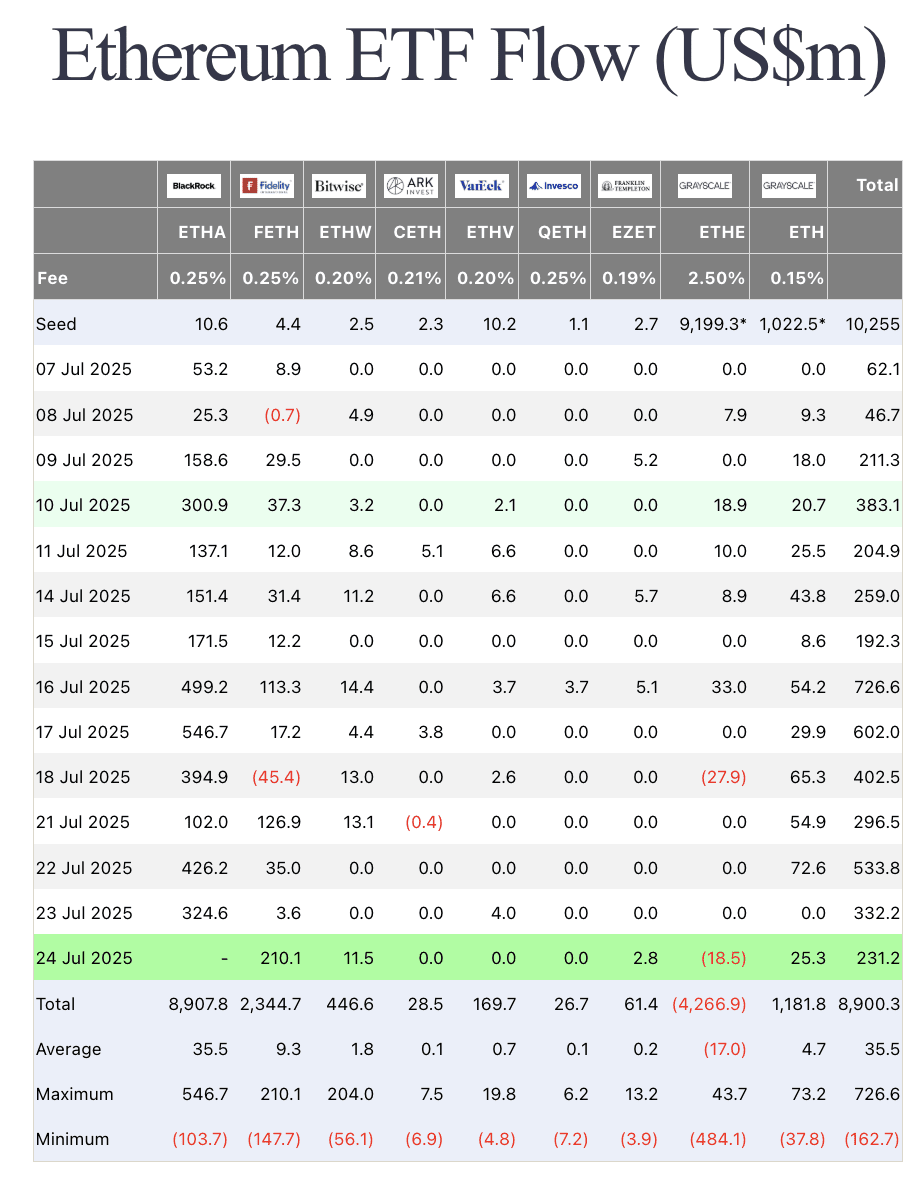Select the 07 Jul 2025 row date
The width and height of the screenshot is (922, 1180).
click(x=84, y=370)
